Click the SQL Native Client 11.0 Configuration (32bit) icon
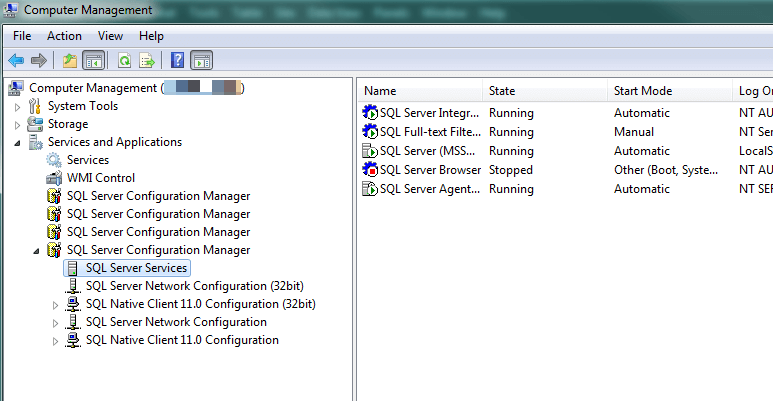The width and height of the screenshot is (773, 401). pyautogui.click(x=73, y=304)
